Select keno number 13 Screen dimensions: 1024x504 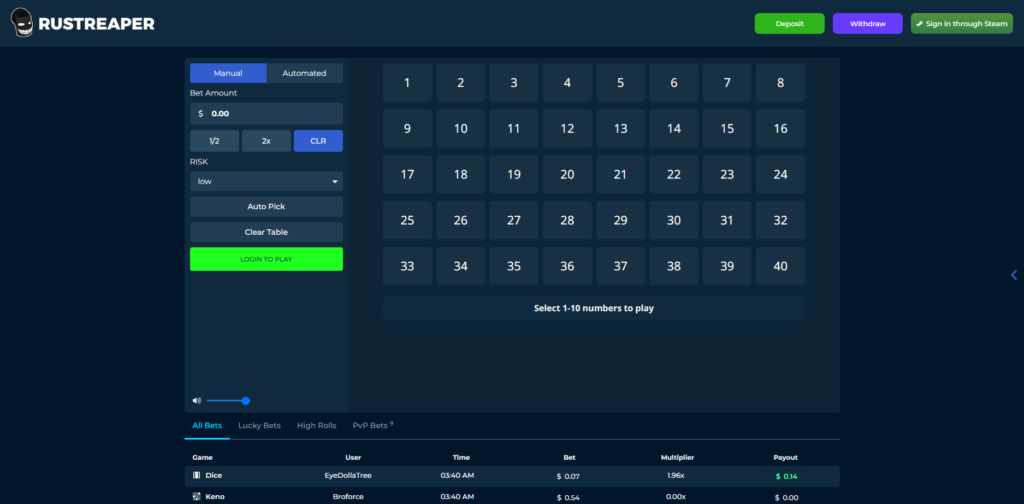620,129
